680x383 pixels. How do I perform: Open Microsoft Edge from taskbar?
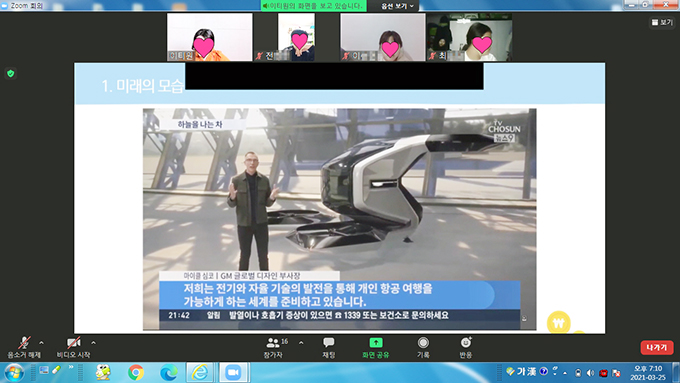tap(168, 373)
